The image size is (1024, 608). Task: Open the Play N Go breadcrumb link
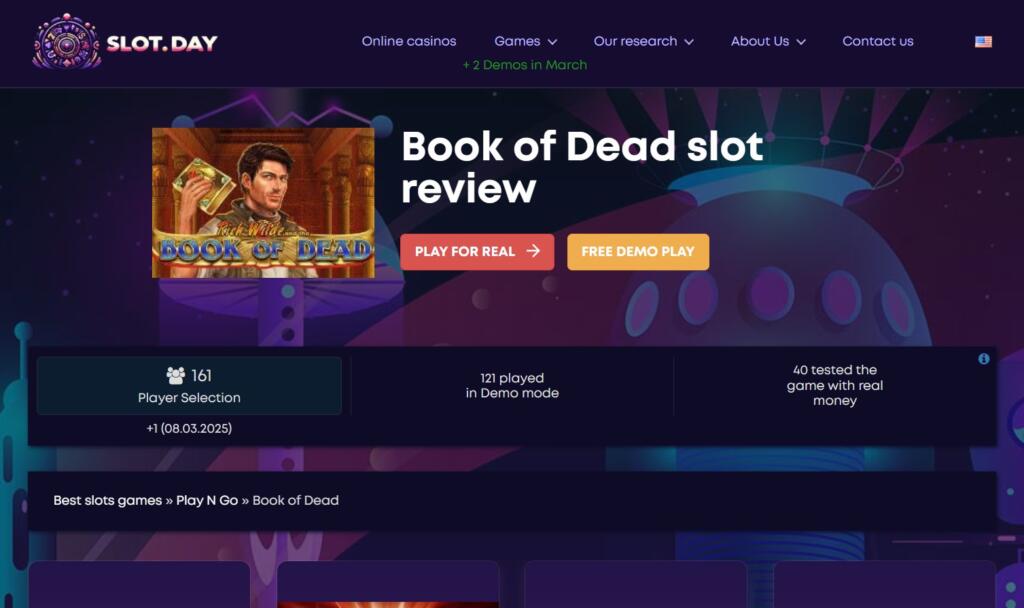[x=207, y=500]
